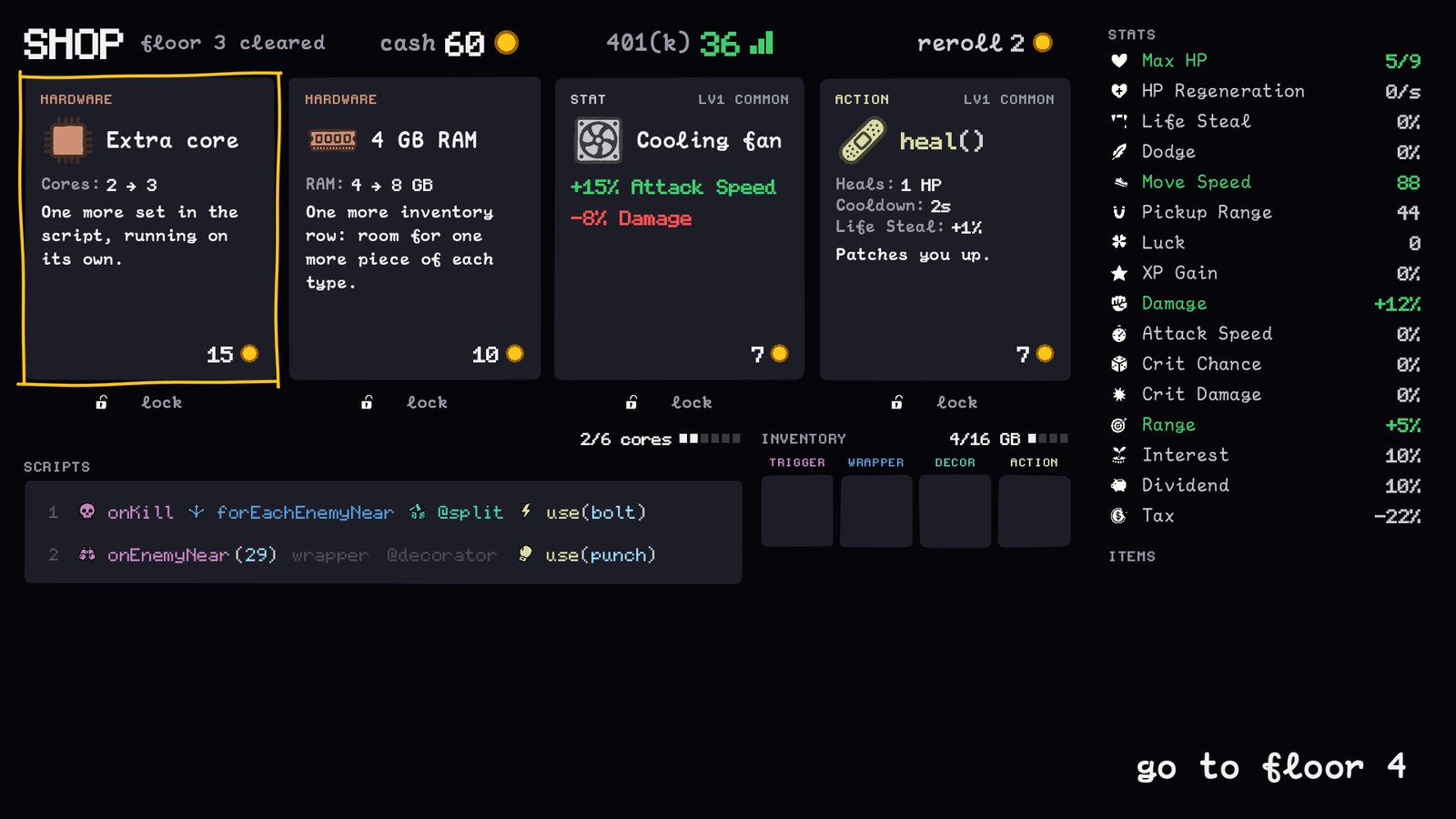This screenshot has height=819, width=1456.
Task: Select the TRIGGER inventory column
Action: click(797, 462)
